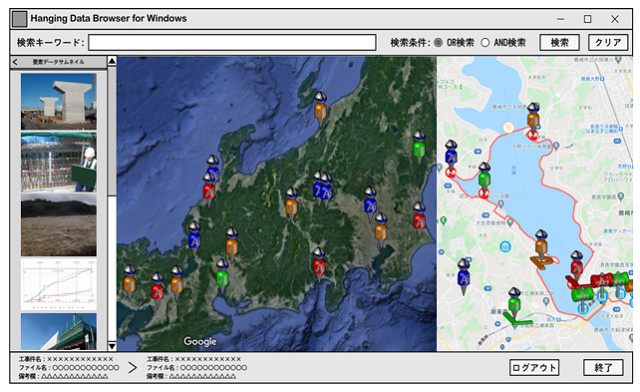Screen dimensions: 640x392
Task: Click the クリア clear button
Action: [608, 42]
